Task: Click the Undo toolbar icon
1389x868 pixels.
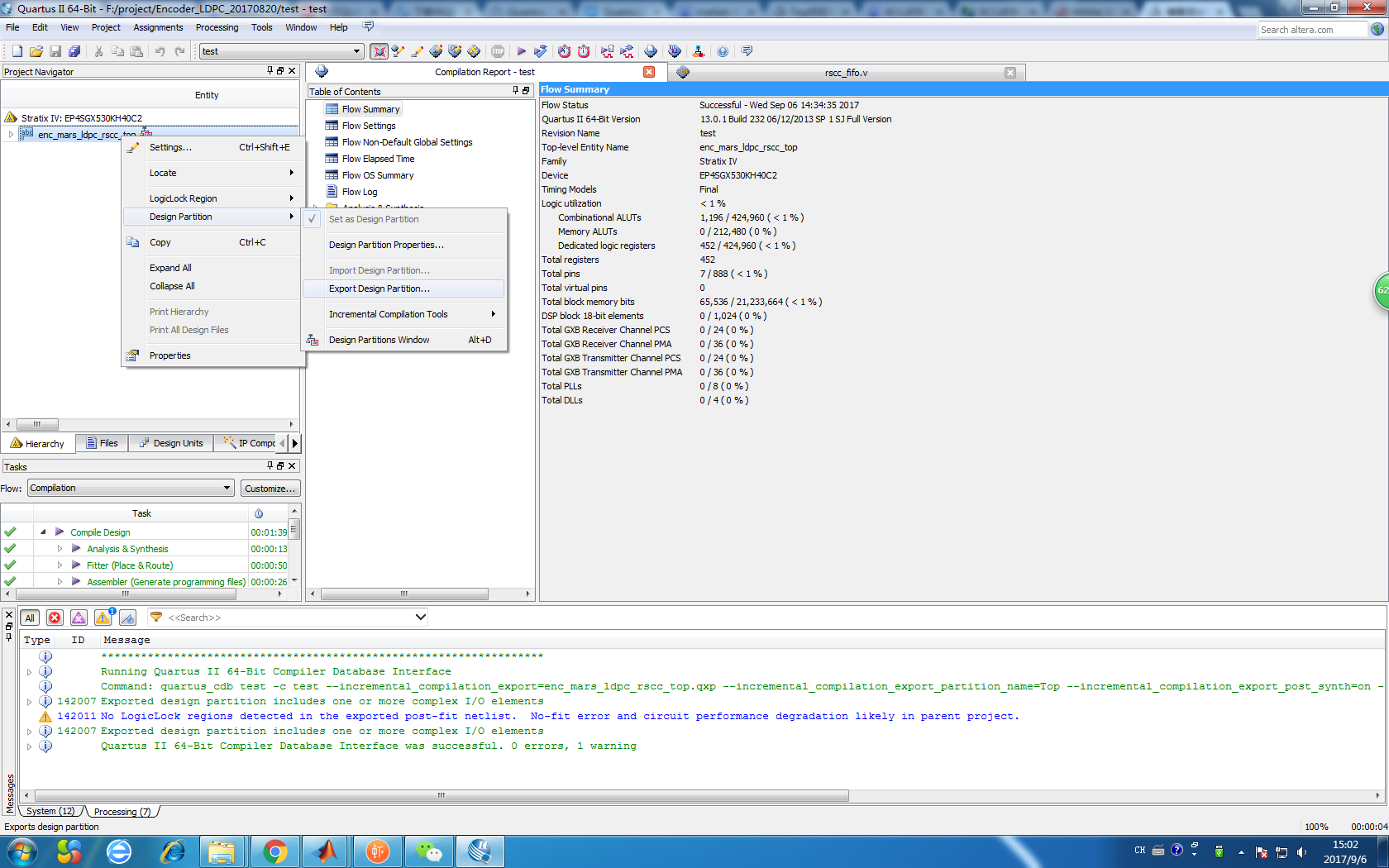Action: click(160, 51)
